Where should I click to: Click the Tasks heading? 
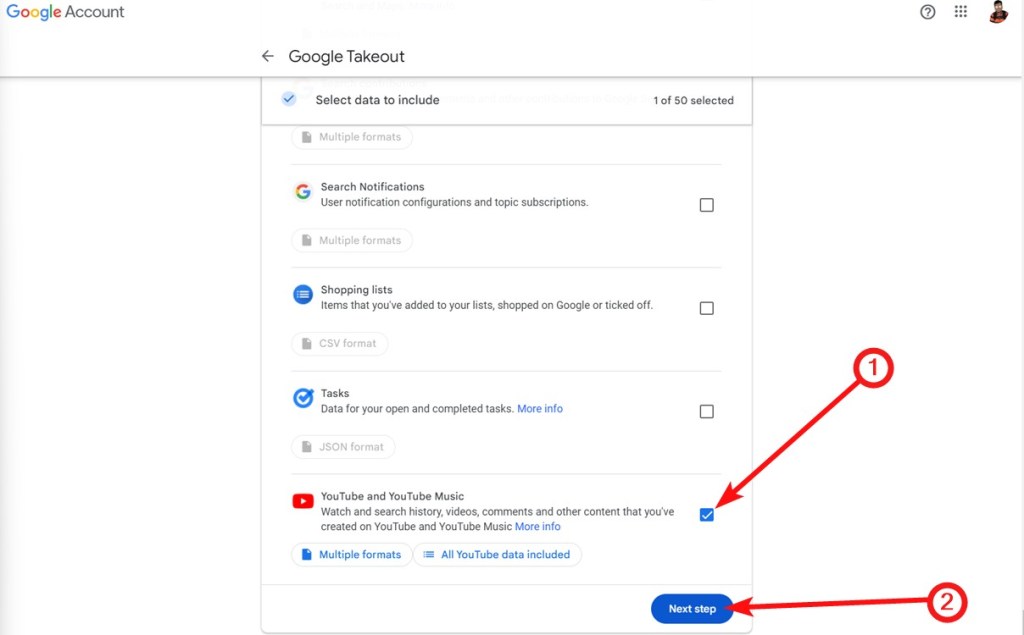[x=335, y=393]
